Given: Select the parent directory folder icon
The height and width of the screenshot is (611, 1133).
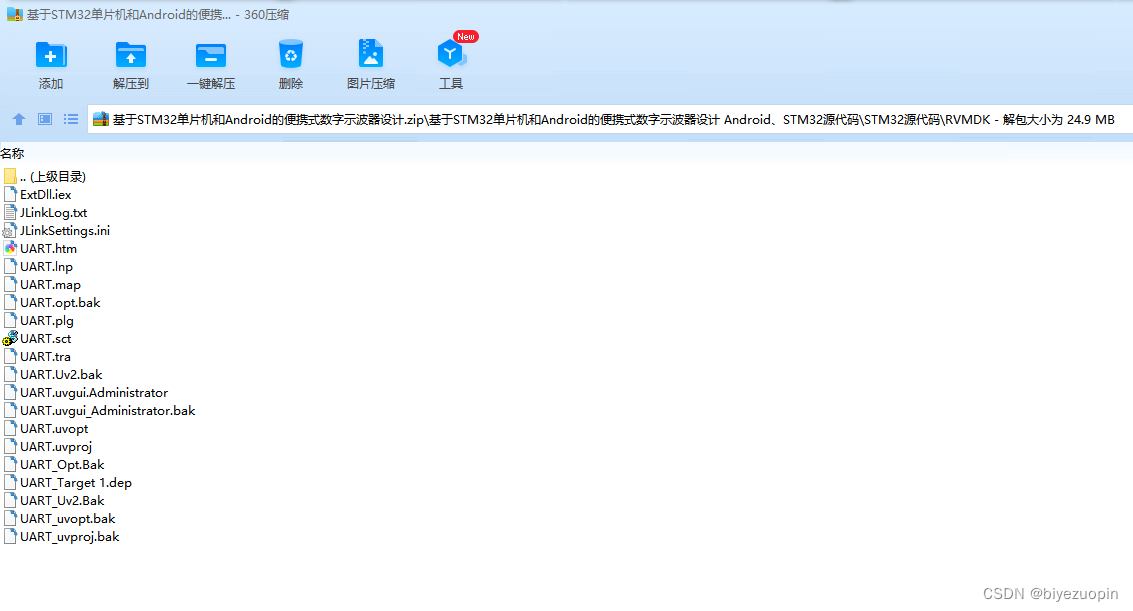Looking at the screenshot, I should tap(10, 176).
